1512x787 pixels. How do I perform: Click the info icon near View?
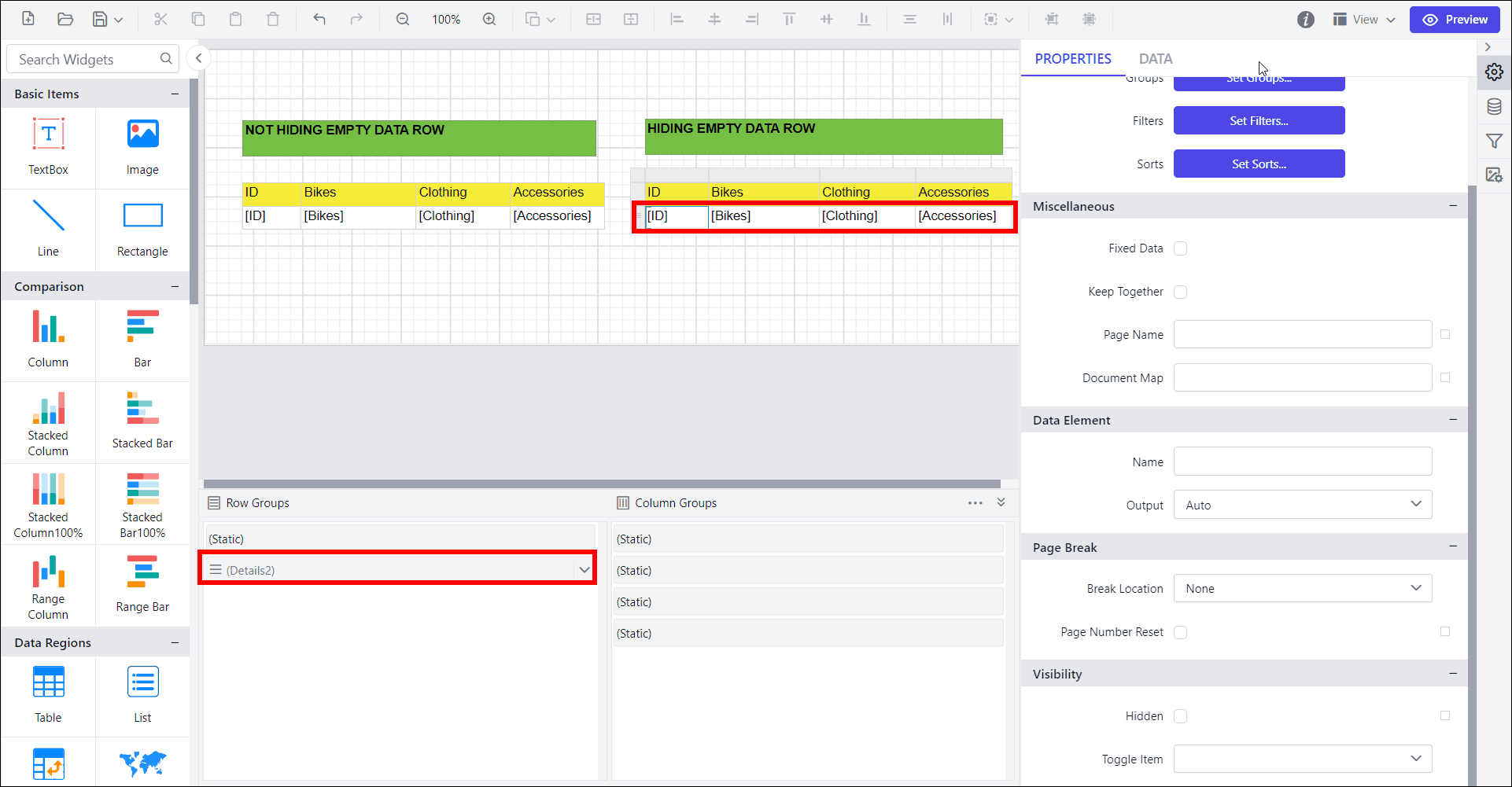(x=1306, y=20)
